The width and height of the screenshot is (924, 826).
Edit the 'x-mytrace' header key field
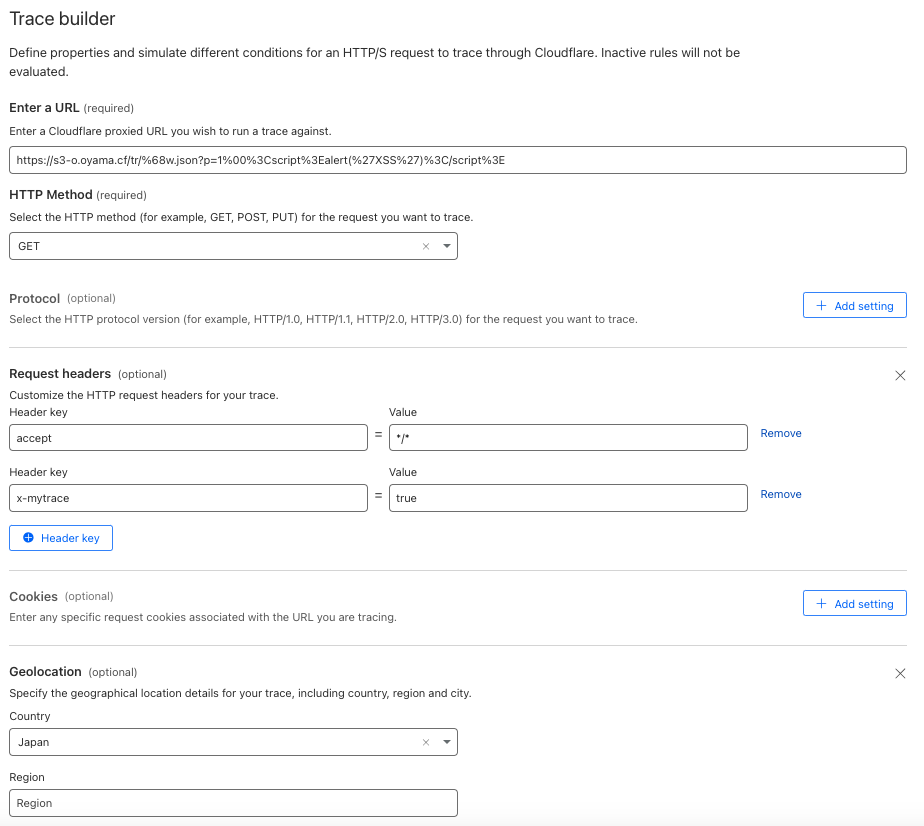(x=189, y=498)
